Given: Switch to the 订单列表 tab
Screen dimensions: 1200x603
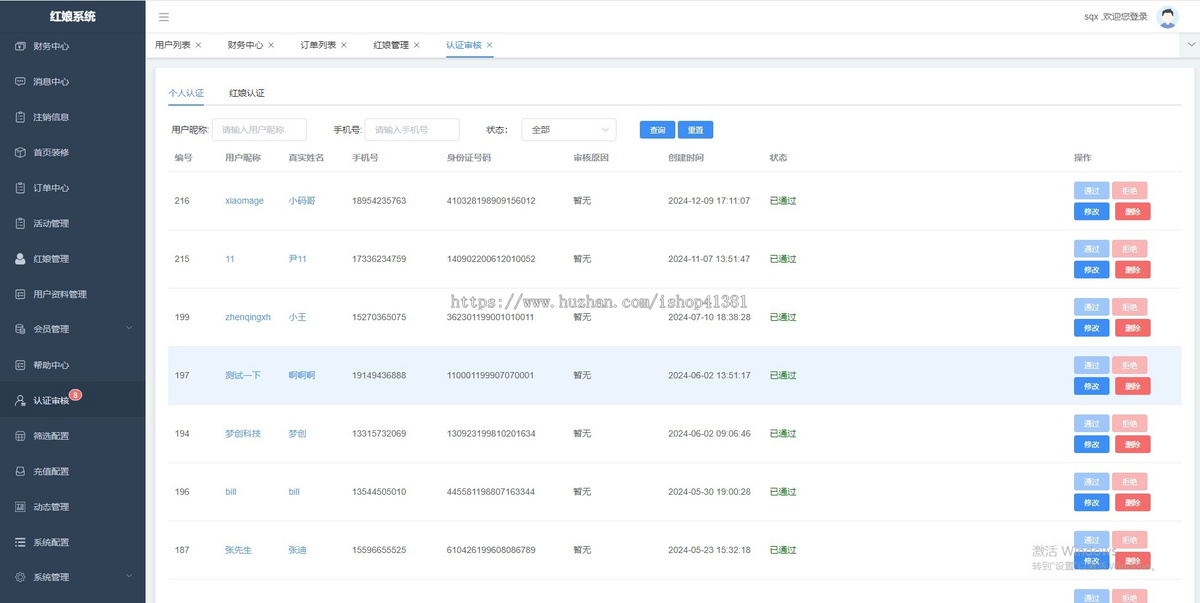Looking at the screenshot, I should click(318, 45).
